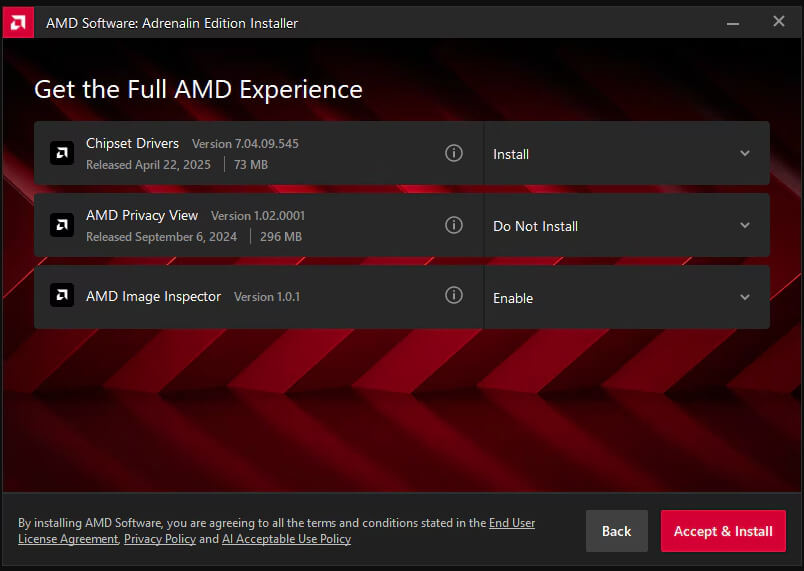
Task: Open the Chipset Drivers Install dropdown
Action: point(627,153)
